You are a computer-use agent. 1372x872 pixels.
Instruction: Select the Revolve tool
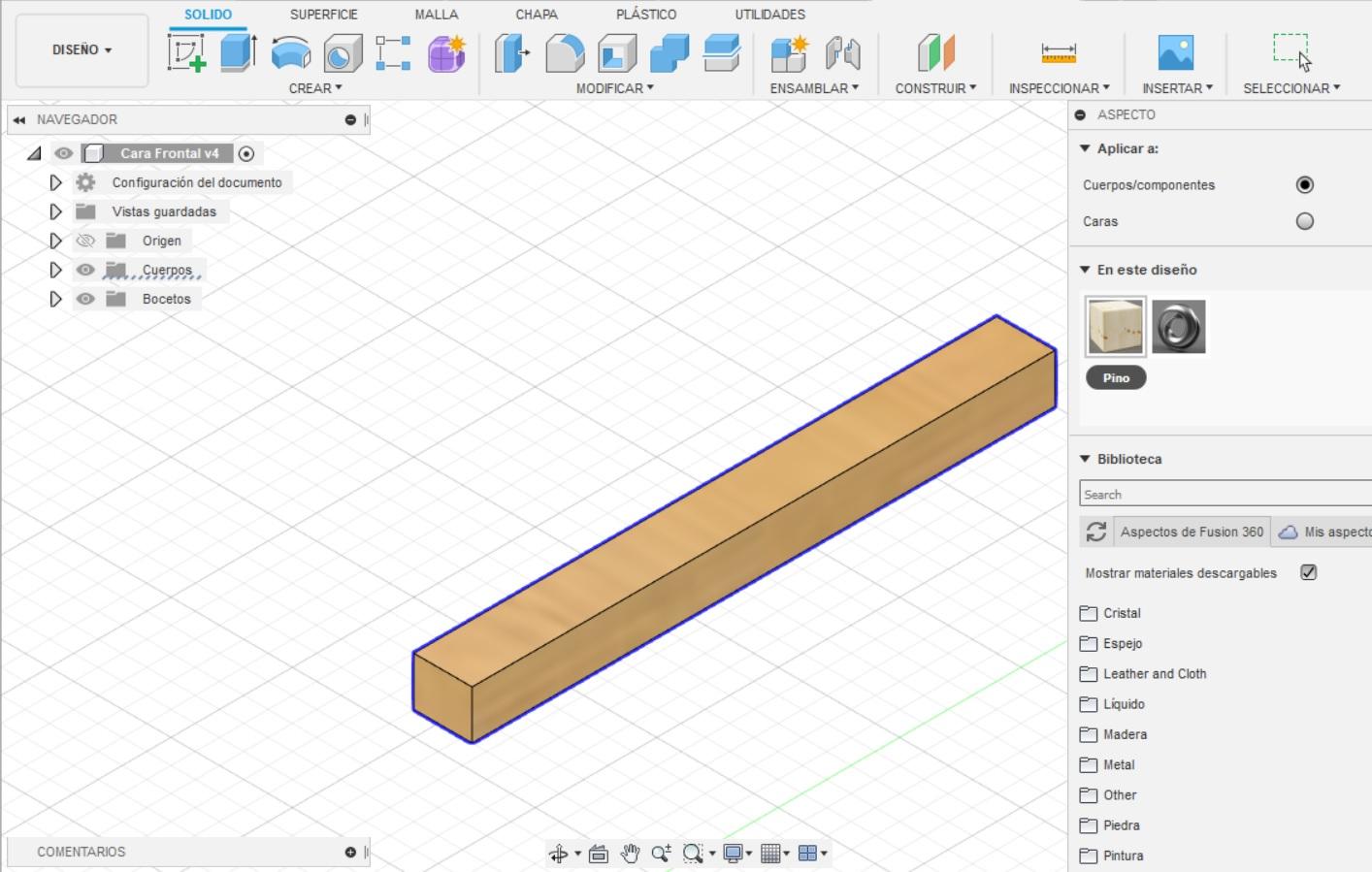290,52
